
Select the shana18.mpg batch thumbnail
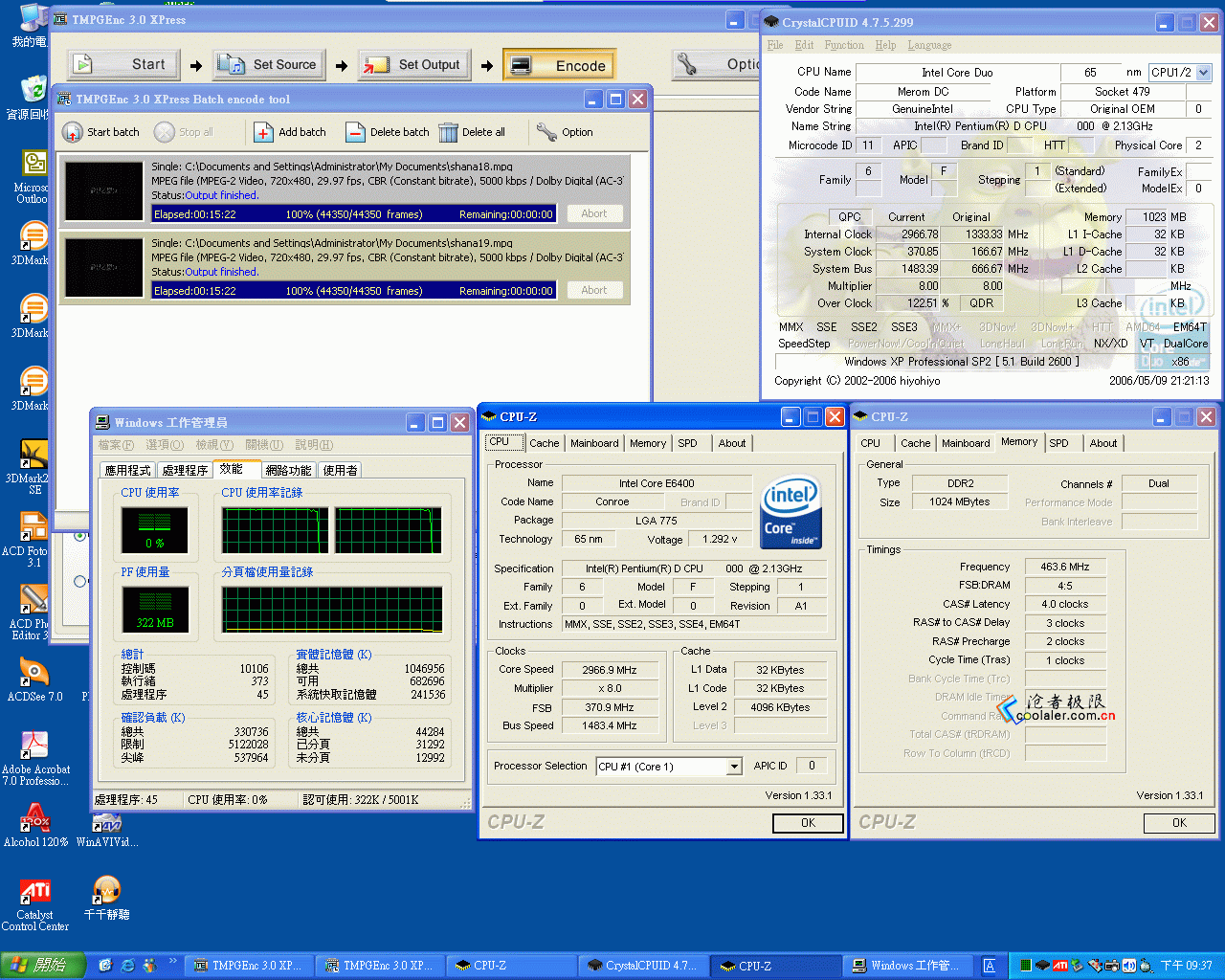point(104,190)
